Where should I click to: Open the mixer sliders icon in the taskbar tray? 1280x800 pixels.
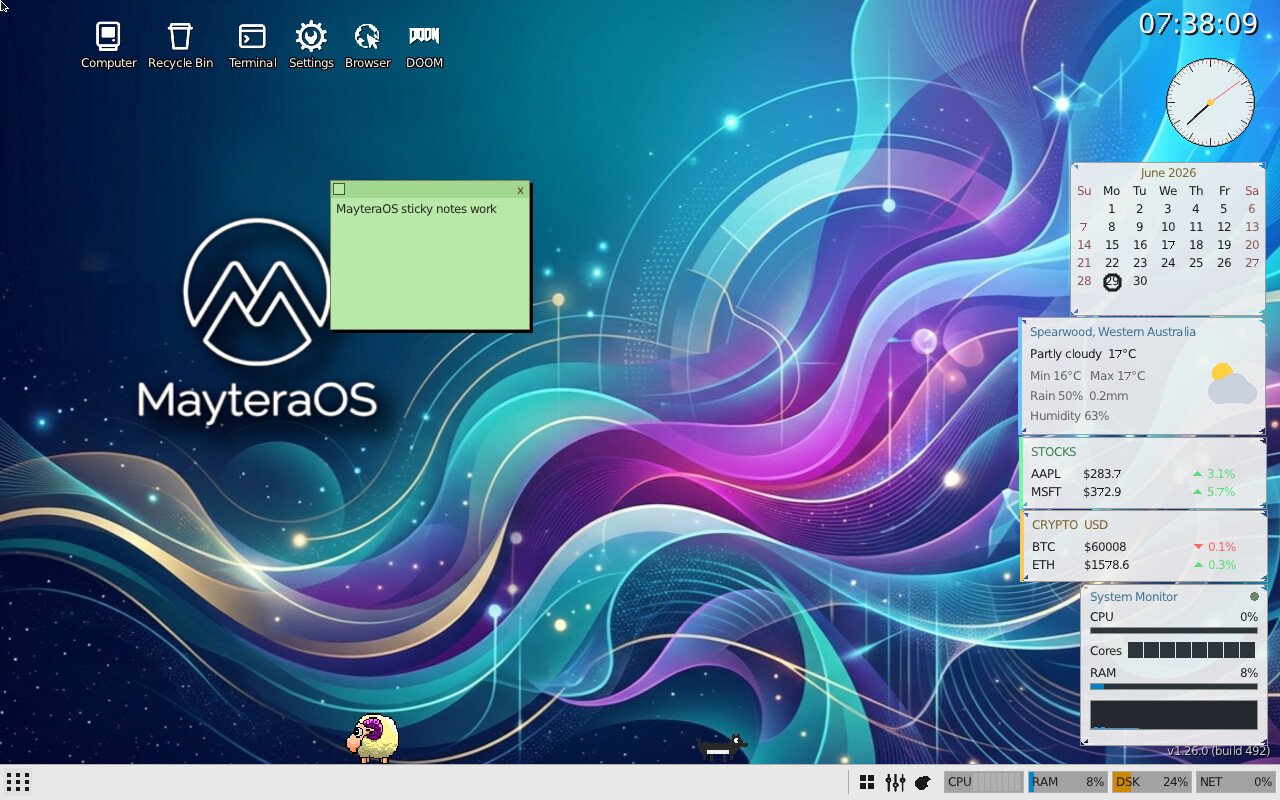click(895, 782)
